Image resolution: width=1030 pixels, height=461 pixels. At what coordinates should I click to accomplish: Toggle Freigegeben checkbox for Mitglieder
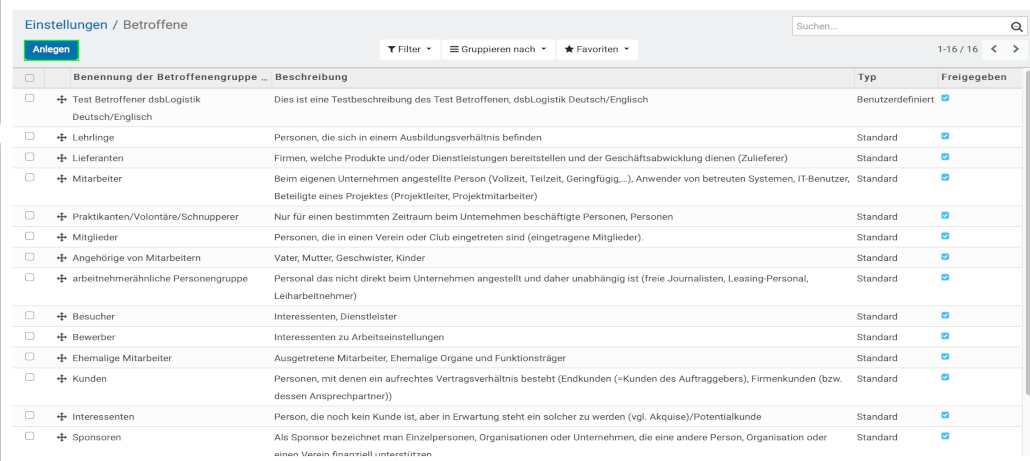[946, 236]
